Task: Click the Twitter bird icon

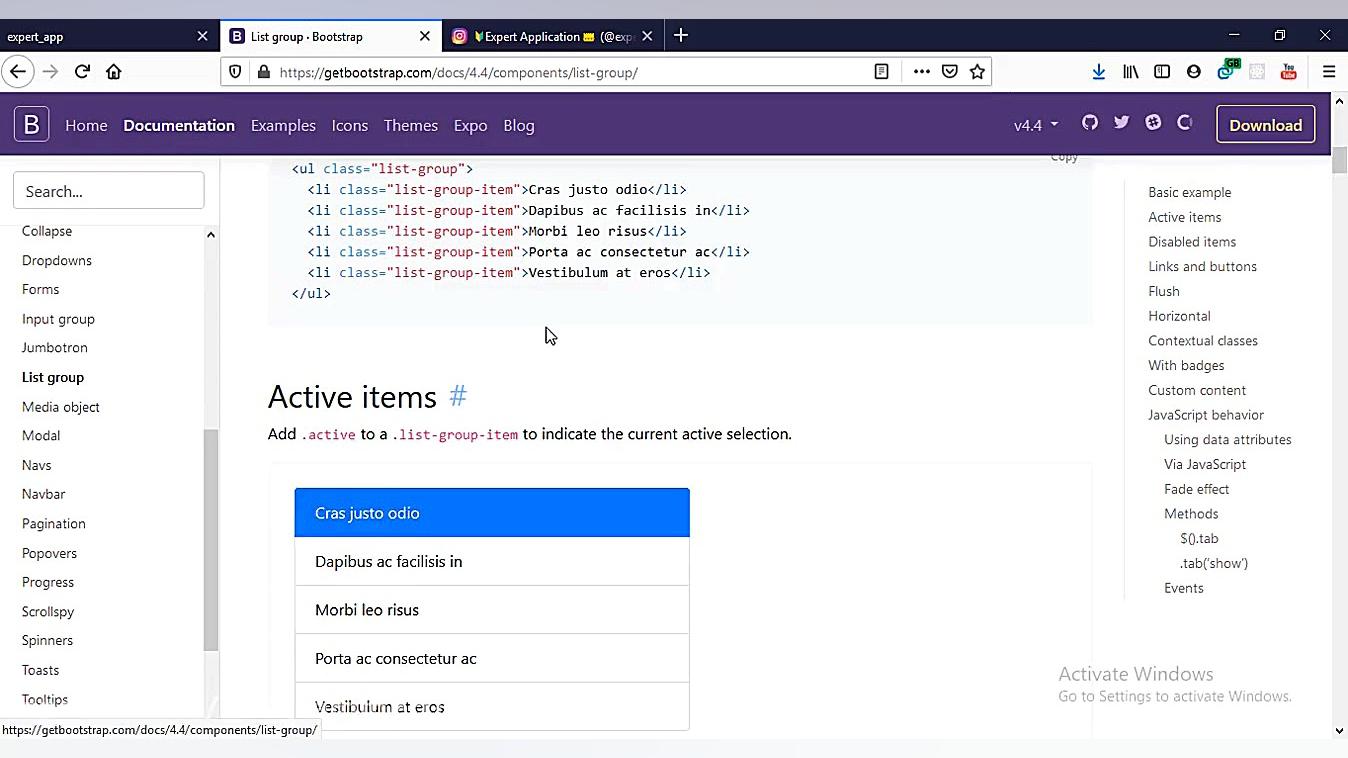Action: [1121, 122]
